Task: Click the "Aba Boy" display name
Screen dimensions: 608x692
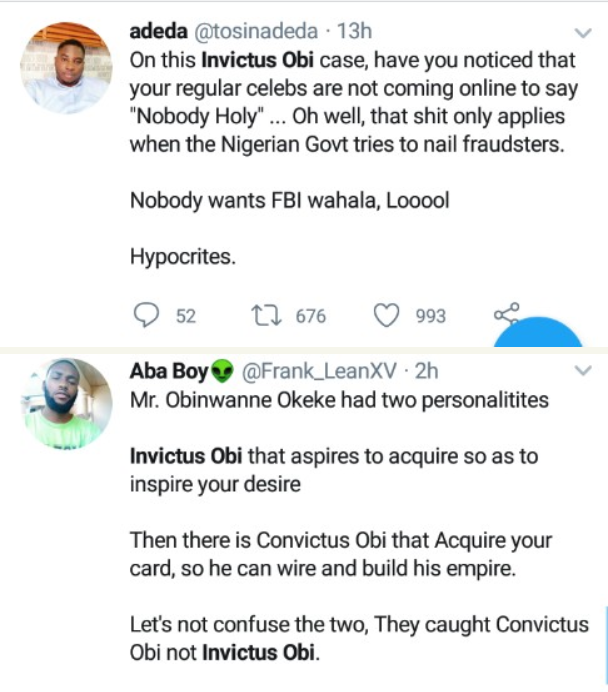Action: (168, 372)
